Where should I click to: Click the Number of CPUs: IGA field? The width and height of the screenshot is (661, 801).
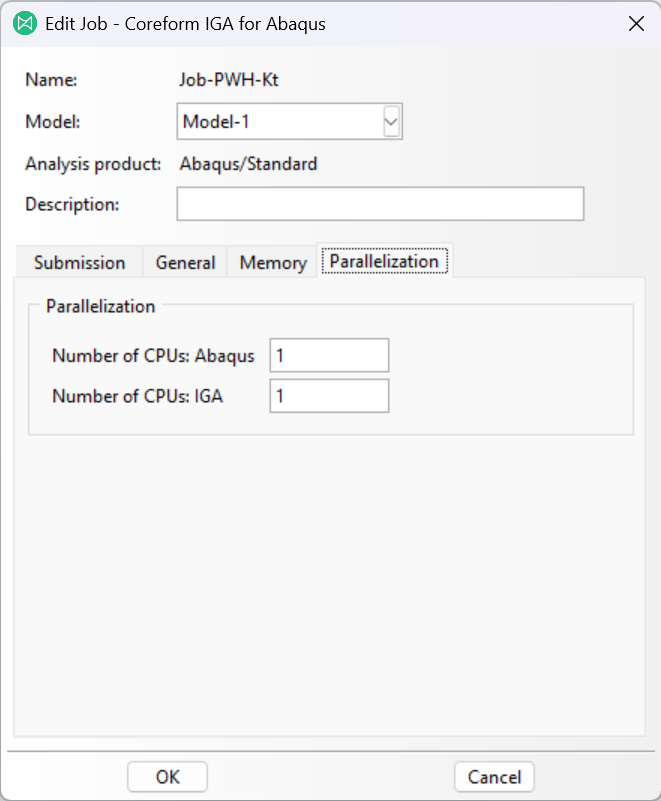(329, 396)
